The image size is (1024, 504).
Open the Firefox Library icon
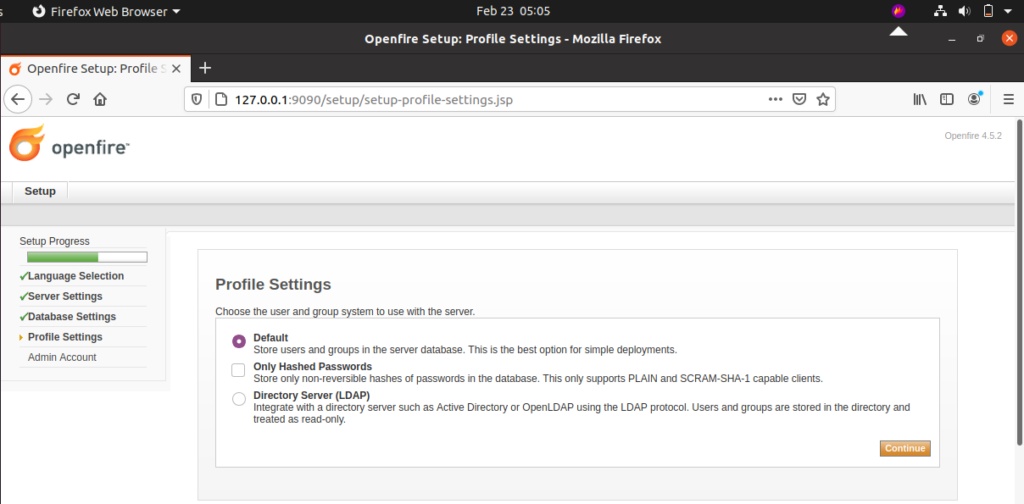click(920, 100)
